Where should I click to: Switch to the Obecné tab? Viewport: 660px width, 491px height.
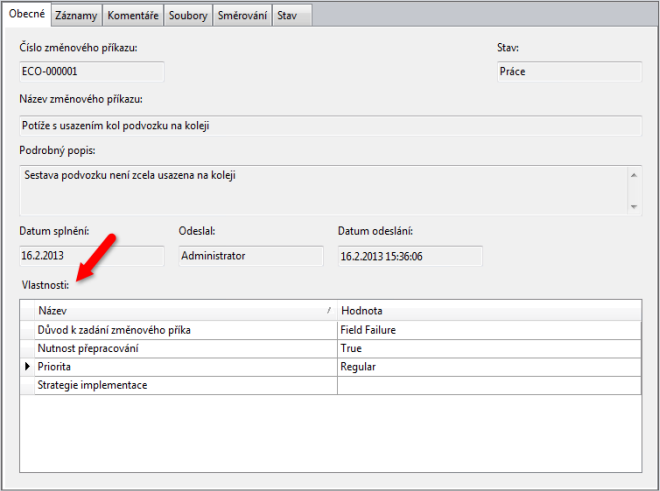pos(27,14)
